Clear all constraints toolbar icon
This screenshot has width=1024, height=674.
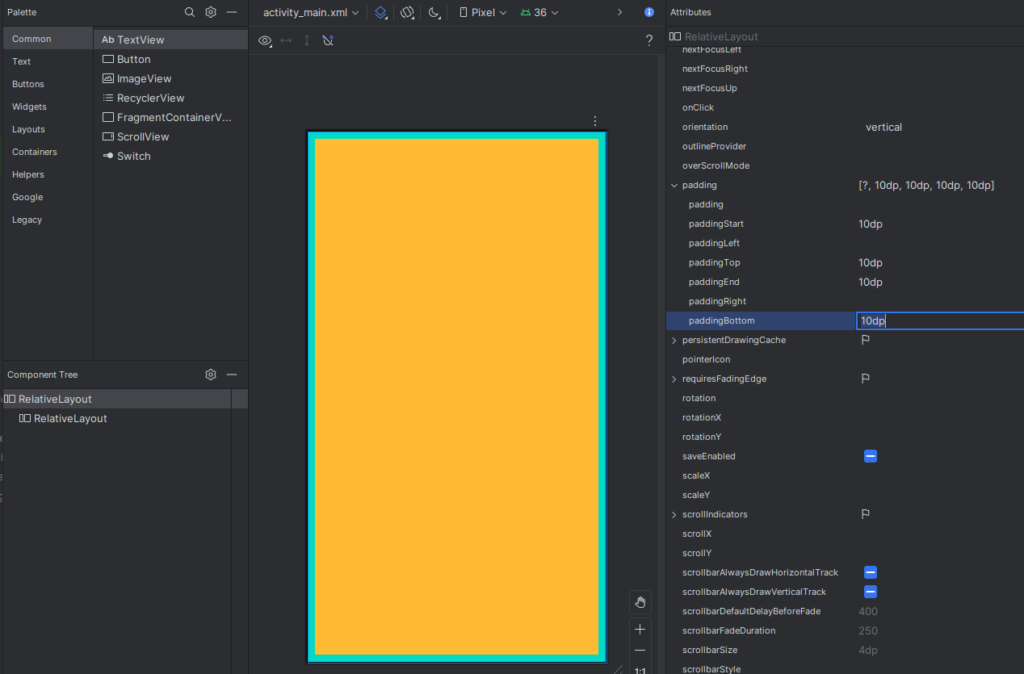(x=328, y=40)
